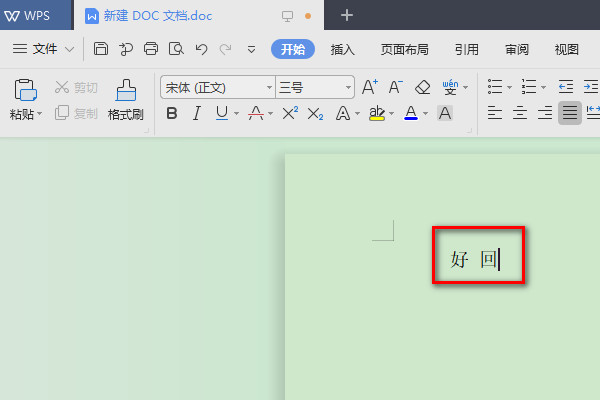Expand quick access toolbar customization arrow
Viewport: 600px width, 400px height.
pyautogui.click(x=251, y=49)
